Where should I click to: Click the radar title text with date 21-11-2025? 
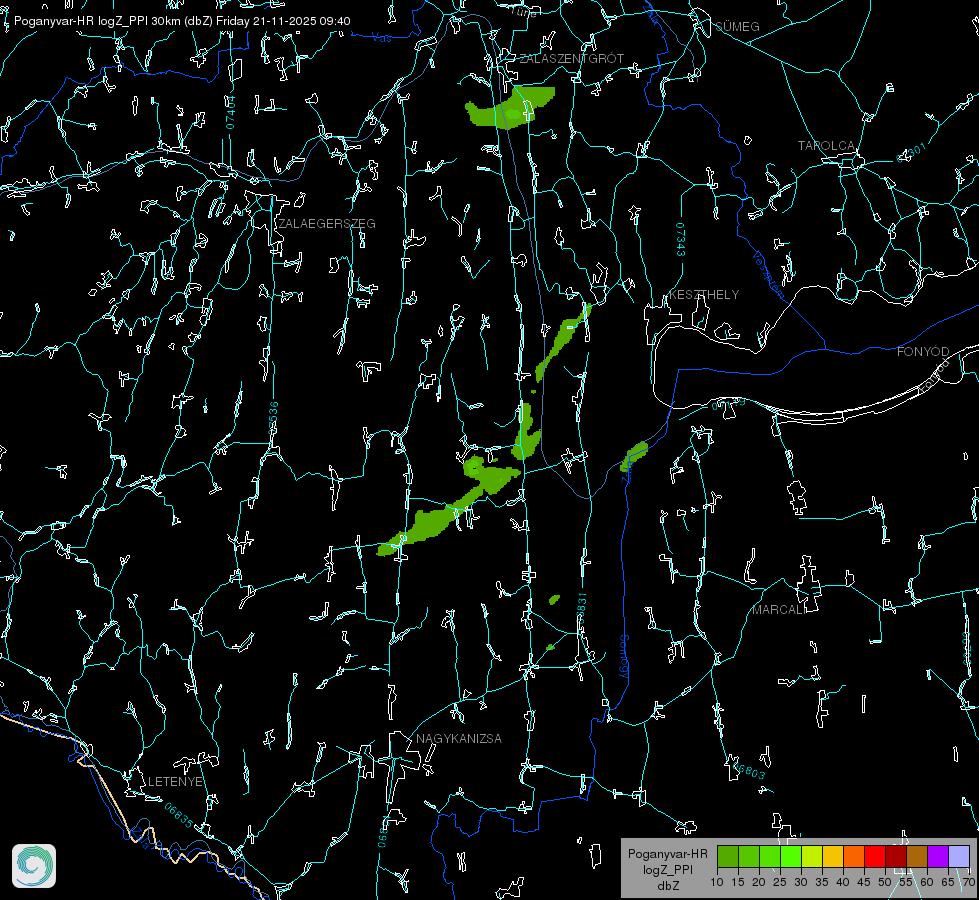182,21
